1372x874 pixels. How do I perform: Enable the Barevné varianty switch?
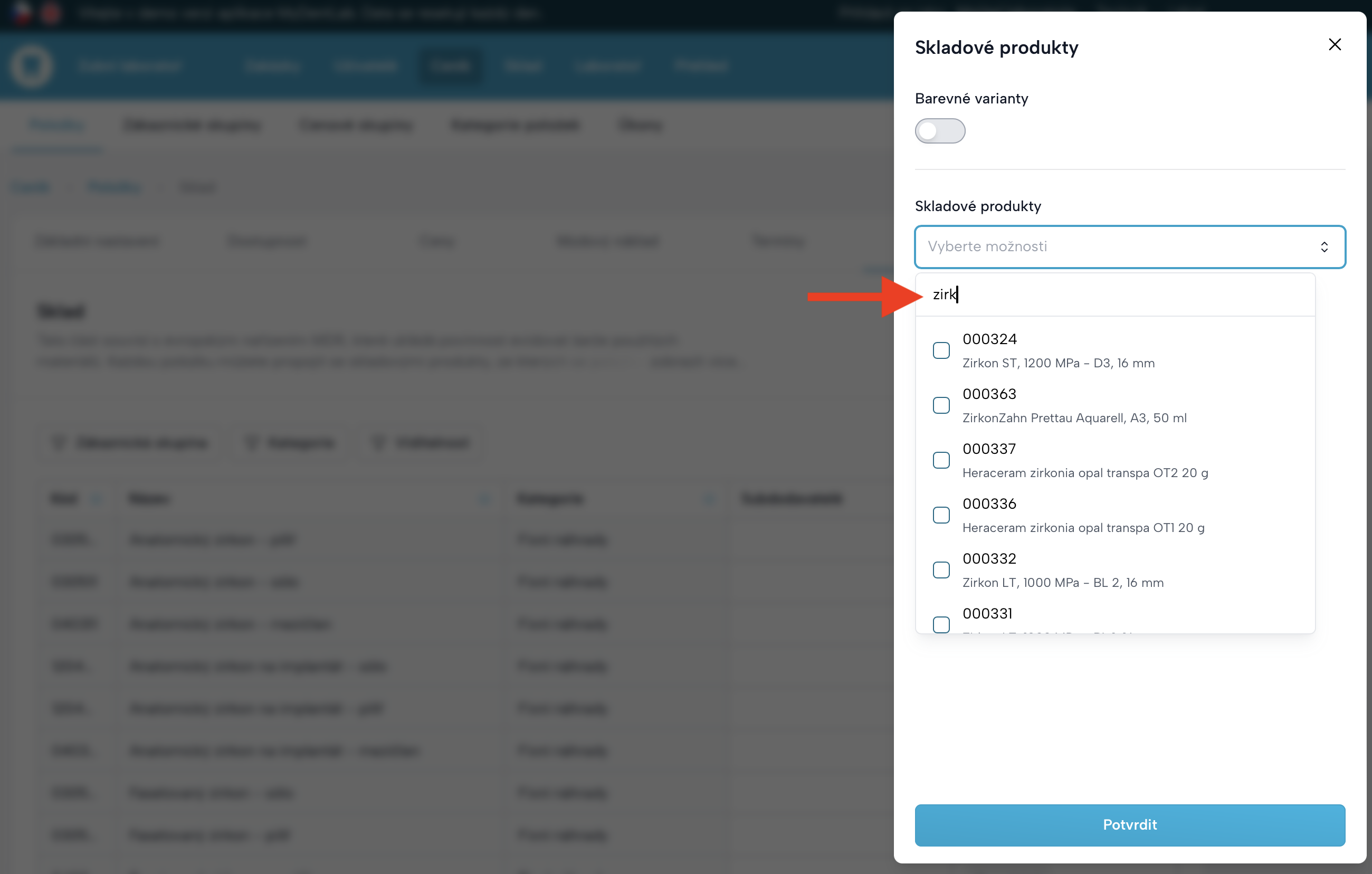[939, 131]
